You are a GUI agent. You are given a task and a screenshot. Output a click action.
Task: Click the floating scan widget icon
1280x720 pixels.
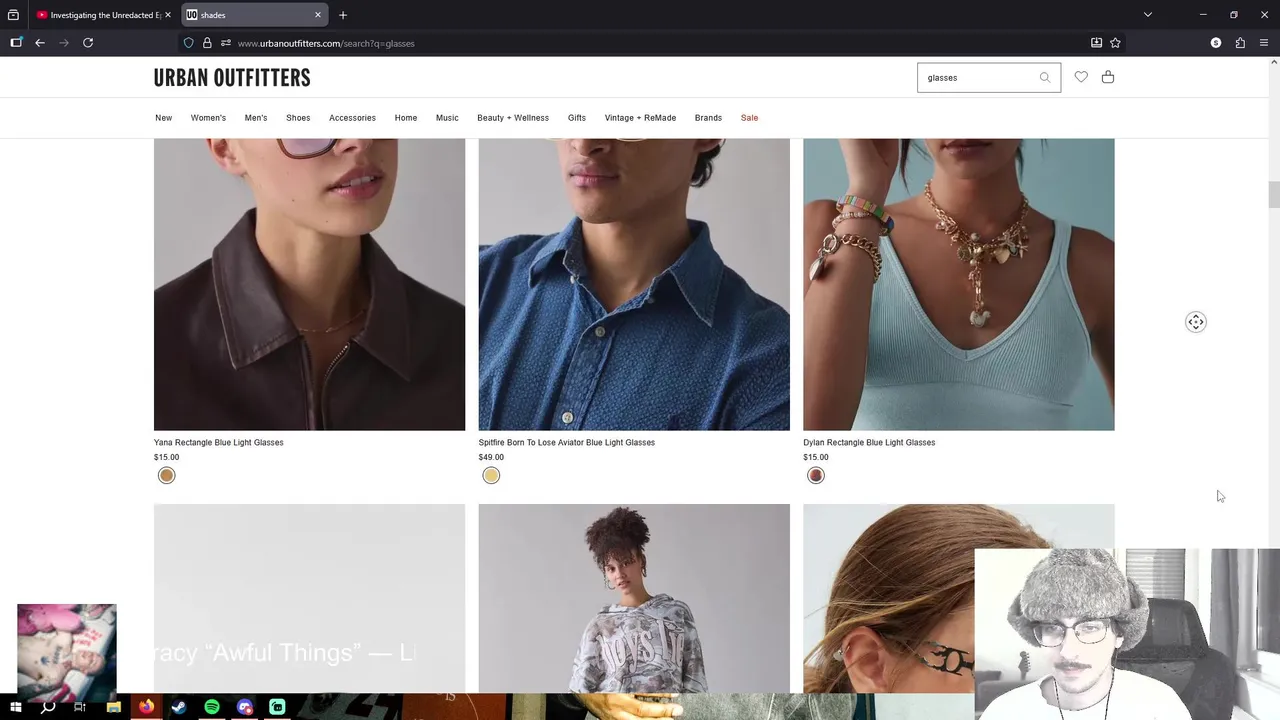1196,322
